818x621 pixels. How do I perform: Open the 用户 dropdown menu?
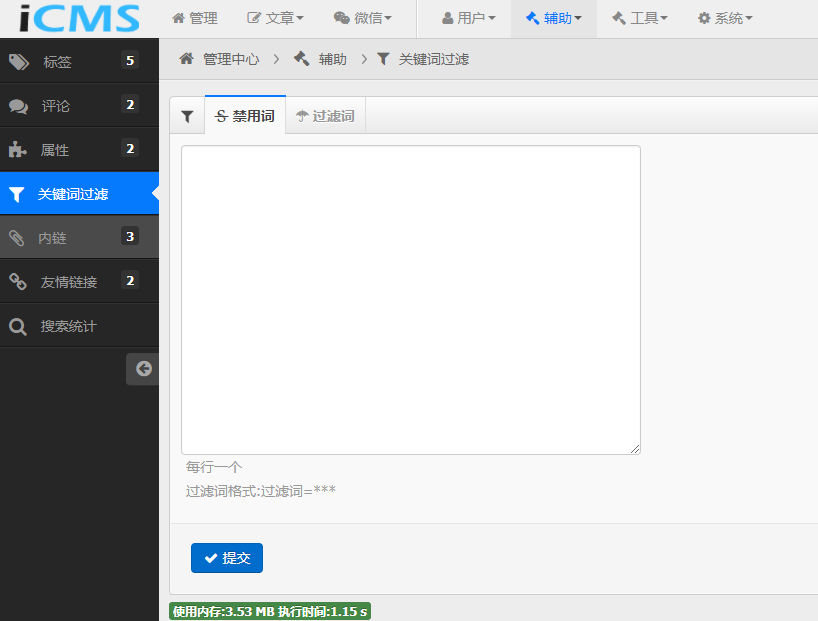[x=468, y=18]
